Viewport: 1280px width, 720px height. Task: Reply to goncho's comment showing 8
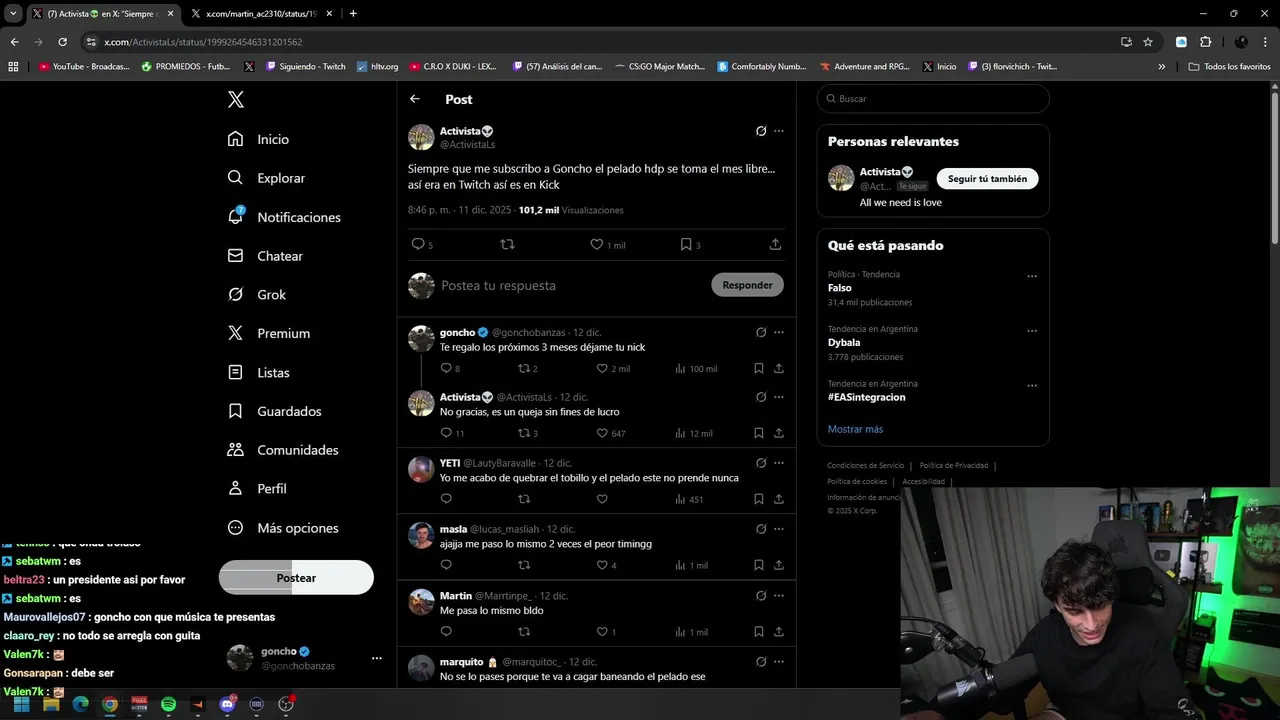tap(450, 369)
